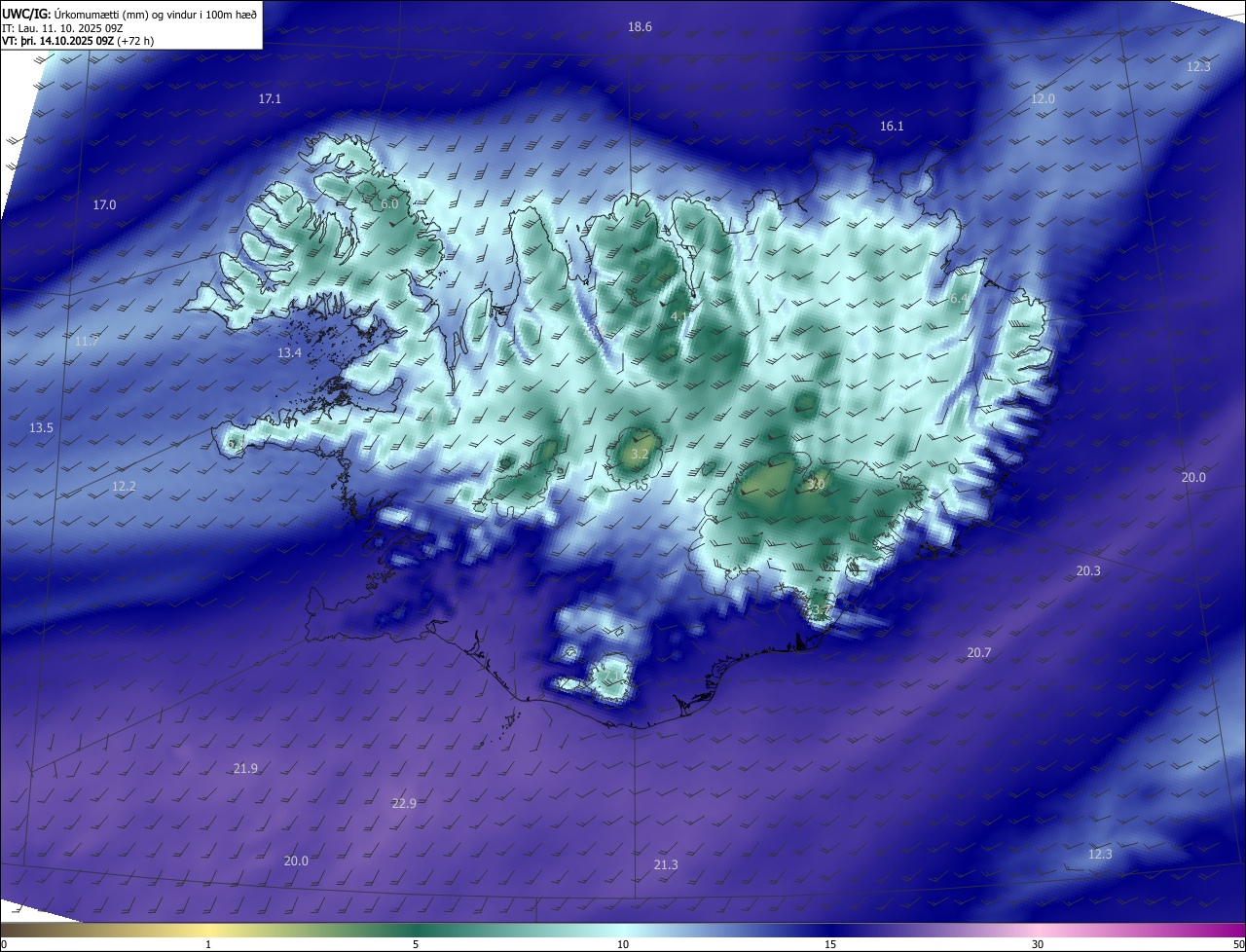This screenshot has height=952, width=1246.
Task: Click the 6.4 value label
Action: [959, 299]
